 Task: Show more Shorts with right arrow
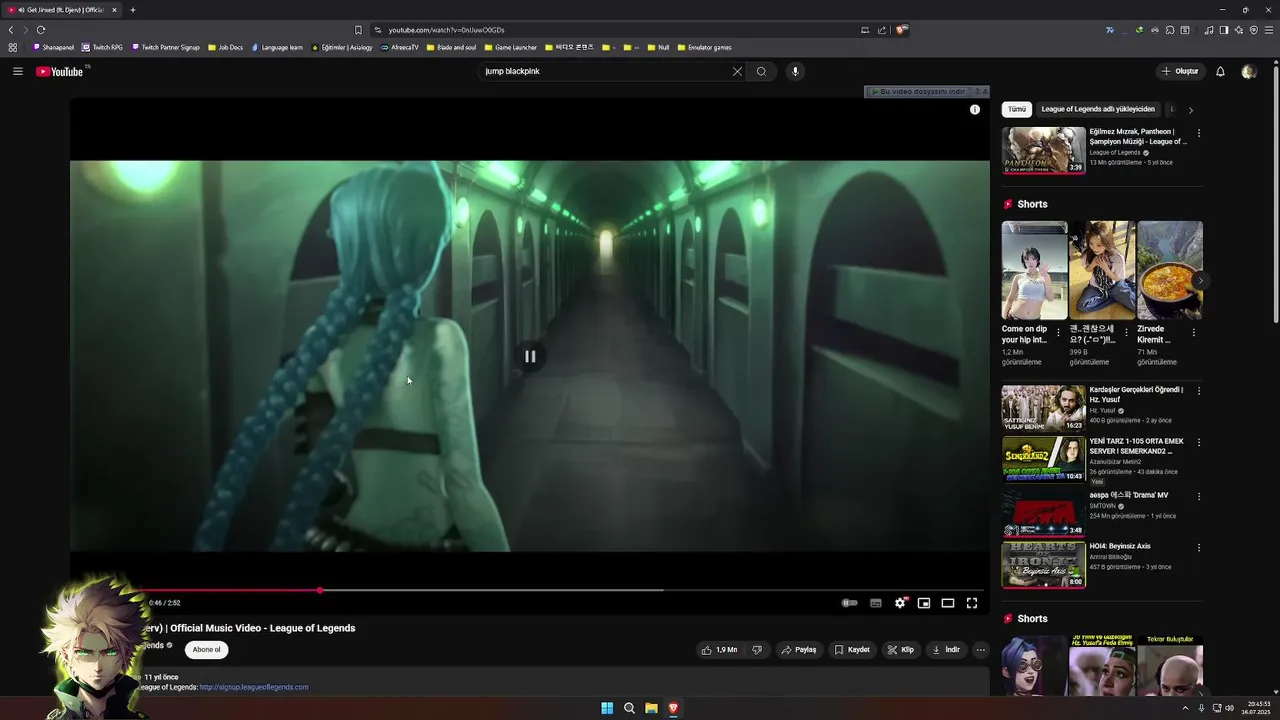pos(1200,281)
